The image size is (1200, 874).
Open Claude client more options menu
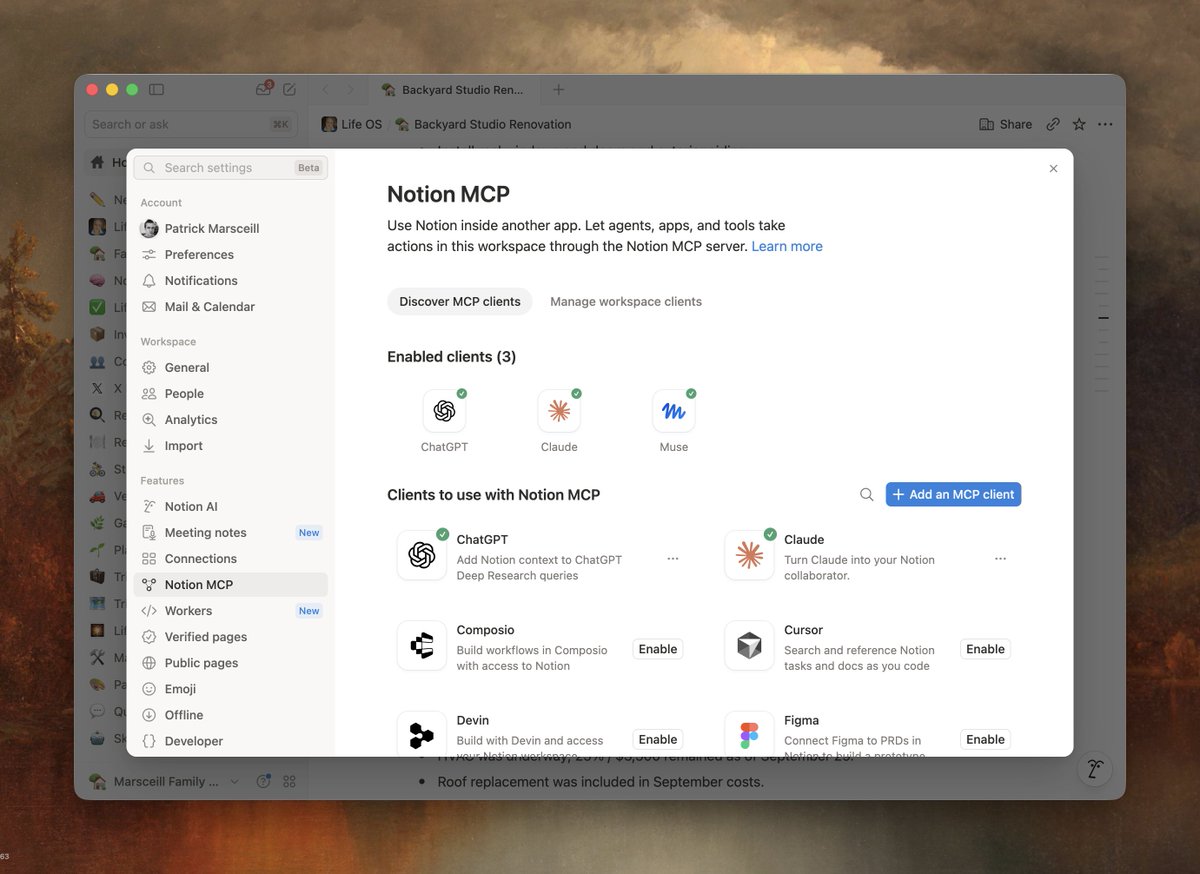pos(1000,559)
